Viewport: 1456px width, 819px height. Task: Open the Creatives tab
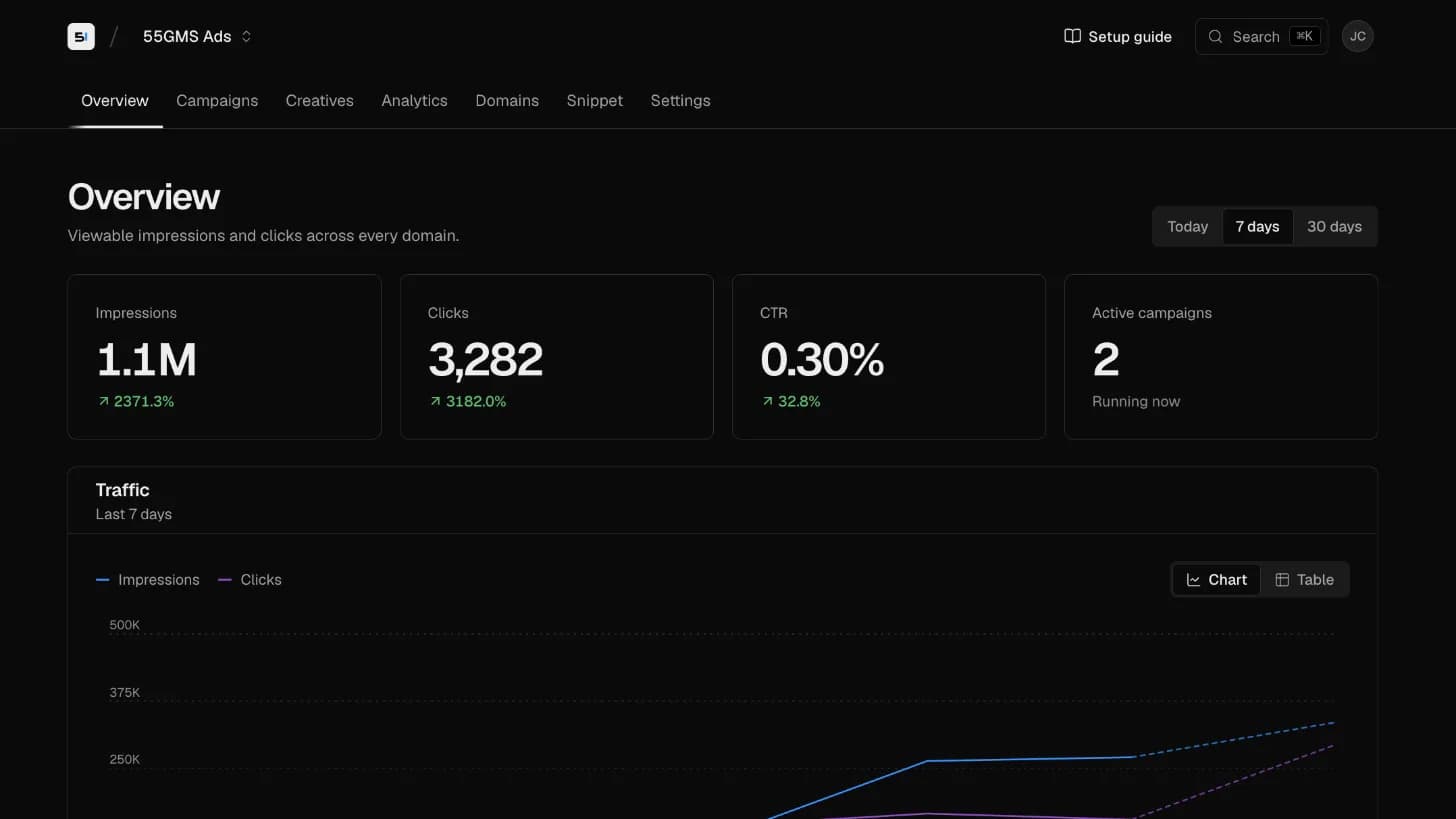pyautogui.click(x=320, y=100)
